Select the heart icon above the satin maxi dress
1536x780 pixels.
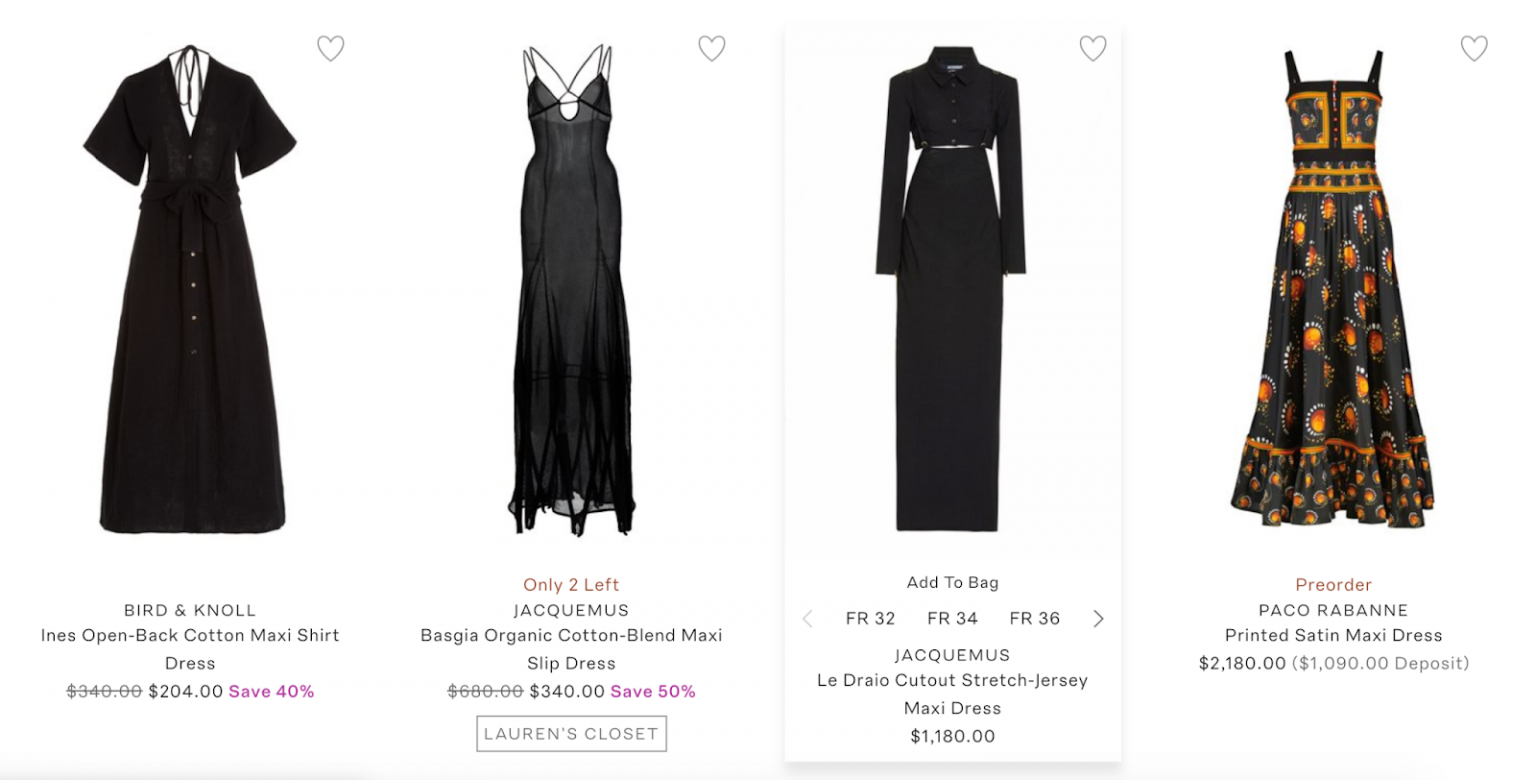click(x=1471, y=46)
